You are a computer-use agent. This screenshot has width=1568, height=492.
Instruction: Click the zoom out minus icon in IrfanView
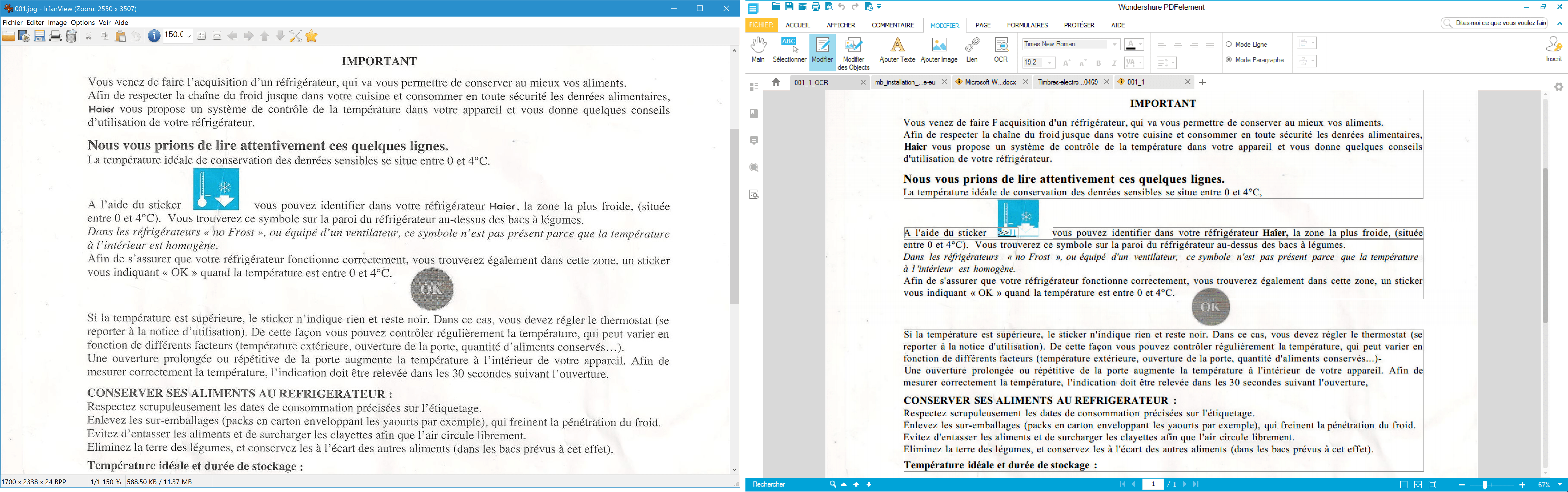click(217, 37)
